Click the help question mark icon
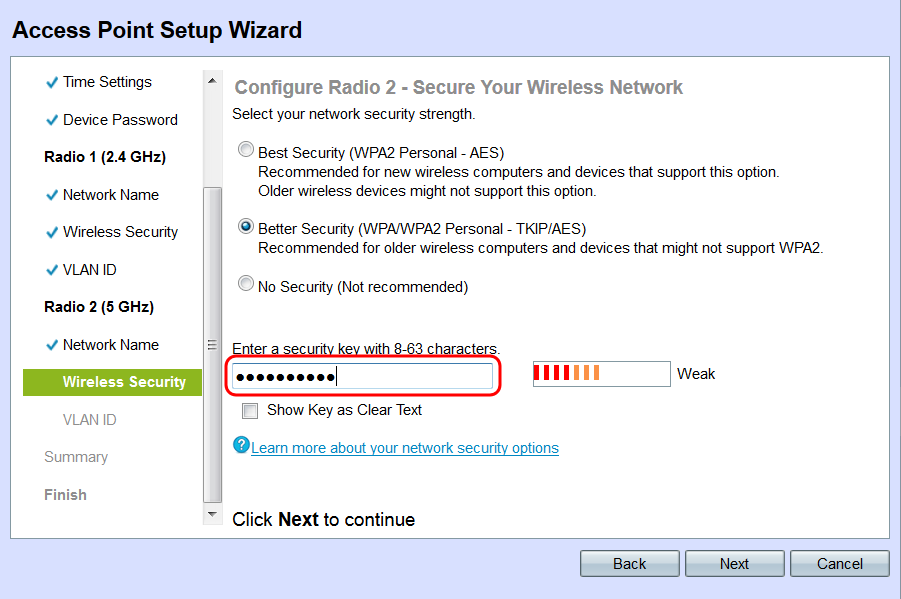 240,445
